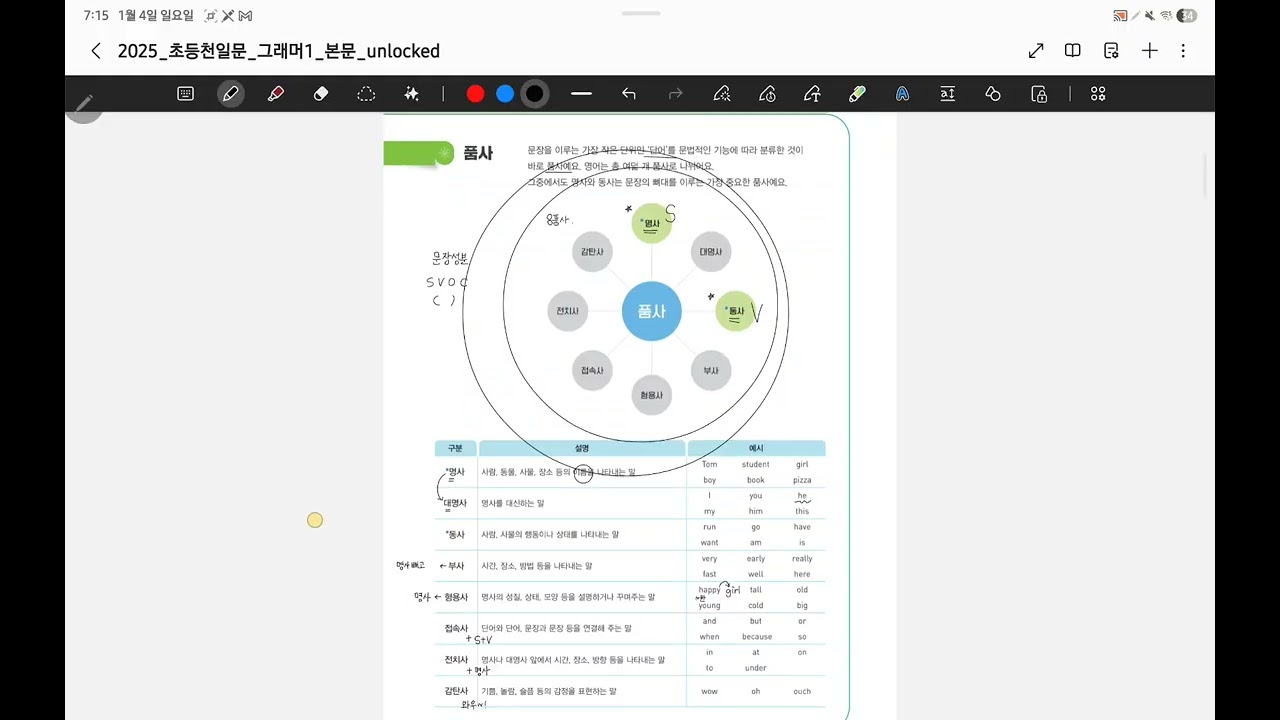The image size is (1280, 720).
Task: Tap the 접속사 circle in the diagram
Action: pyautogui.click(x=592, y=370)
